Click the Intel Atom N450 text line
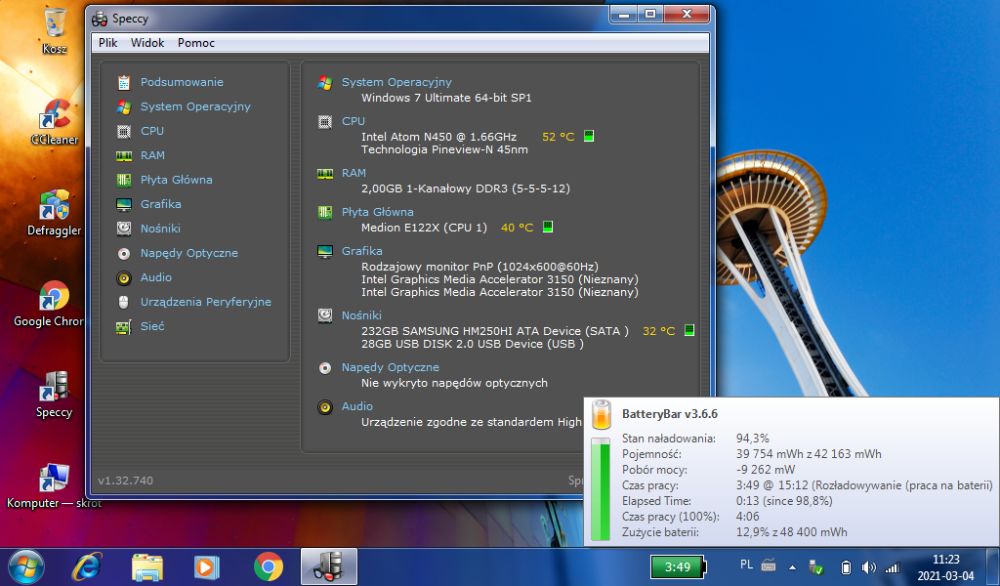The image size is (1000, 586). tap(439, 136)
